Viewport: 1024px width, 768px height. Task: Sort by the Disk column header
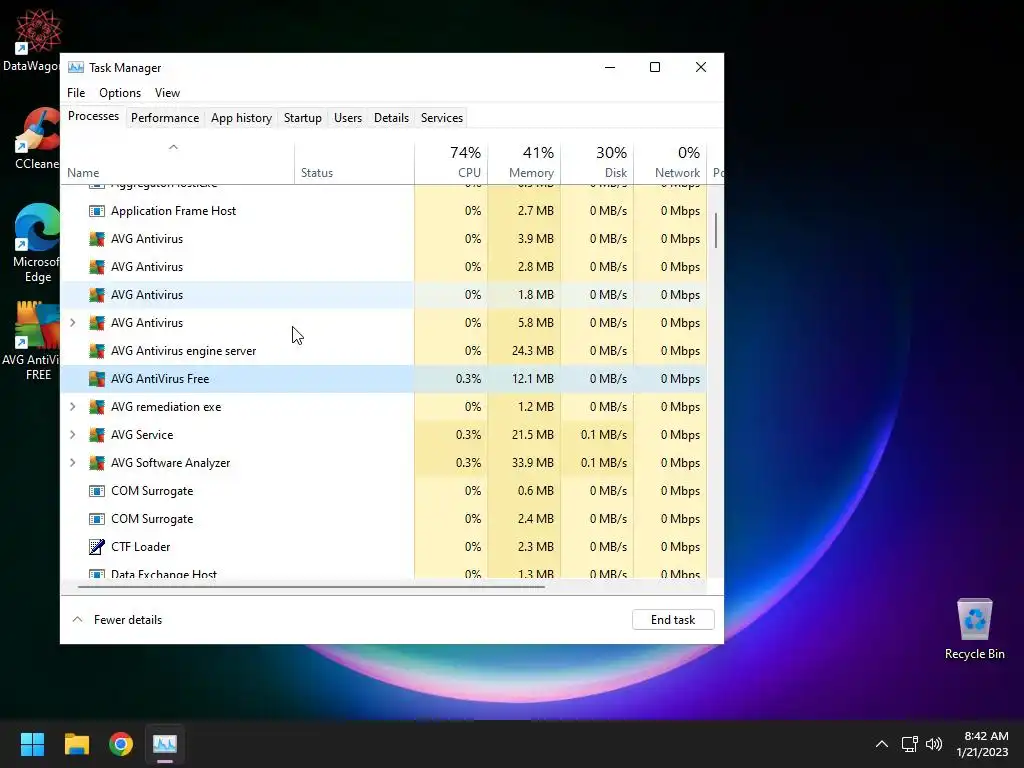click(597, 162)
